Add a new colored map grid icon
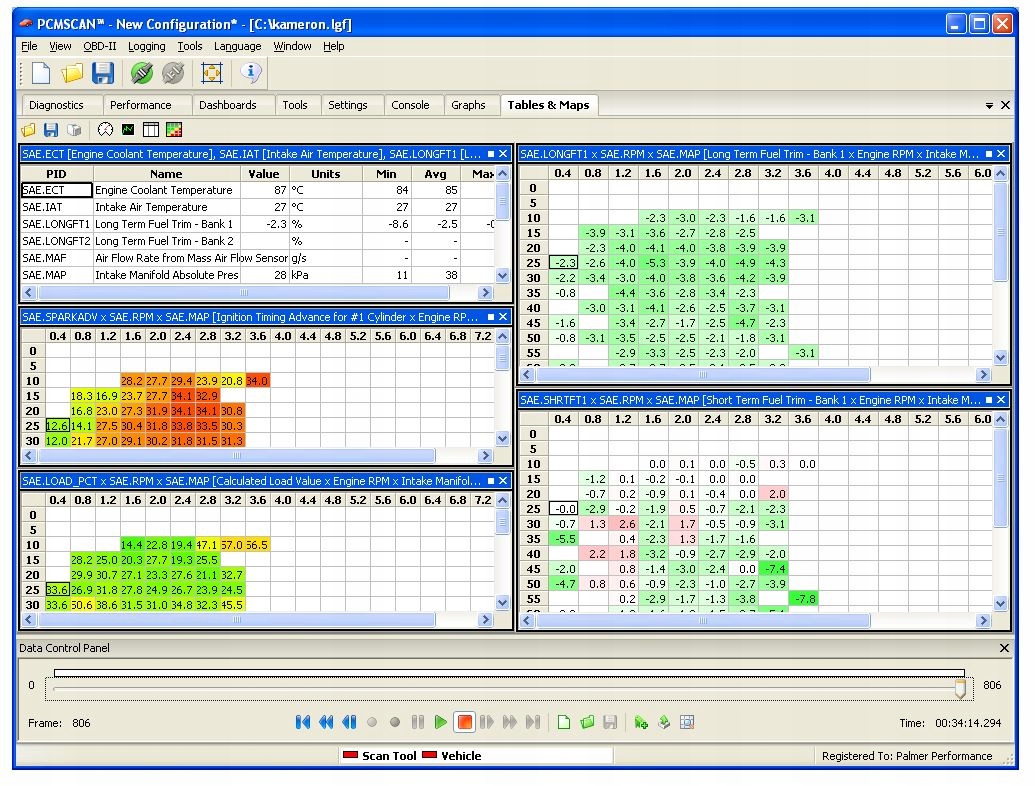1036x786 pixels. tap(174, 130)
